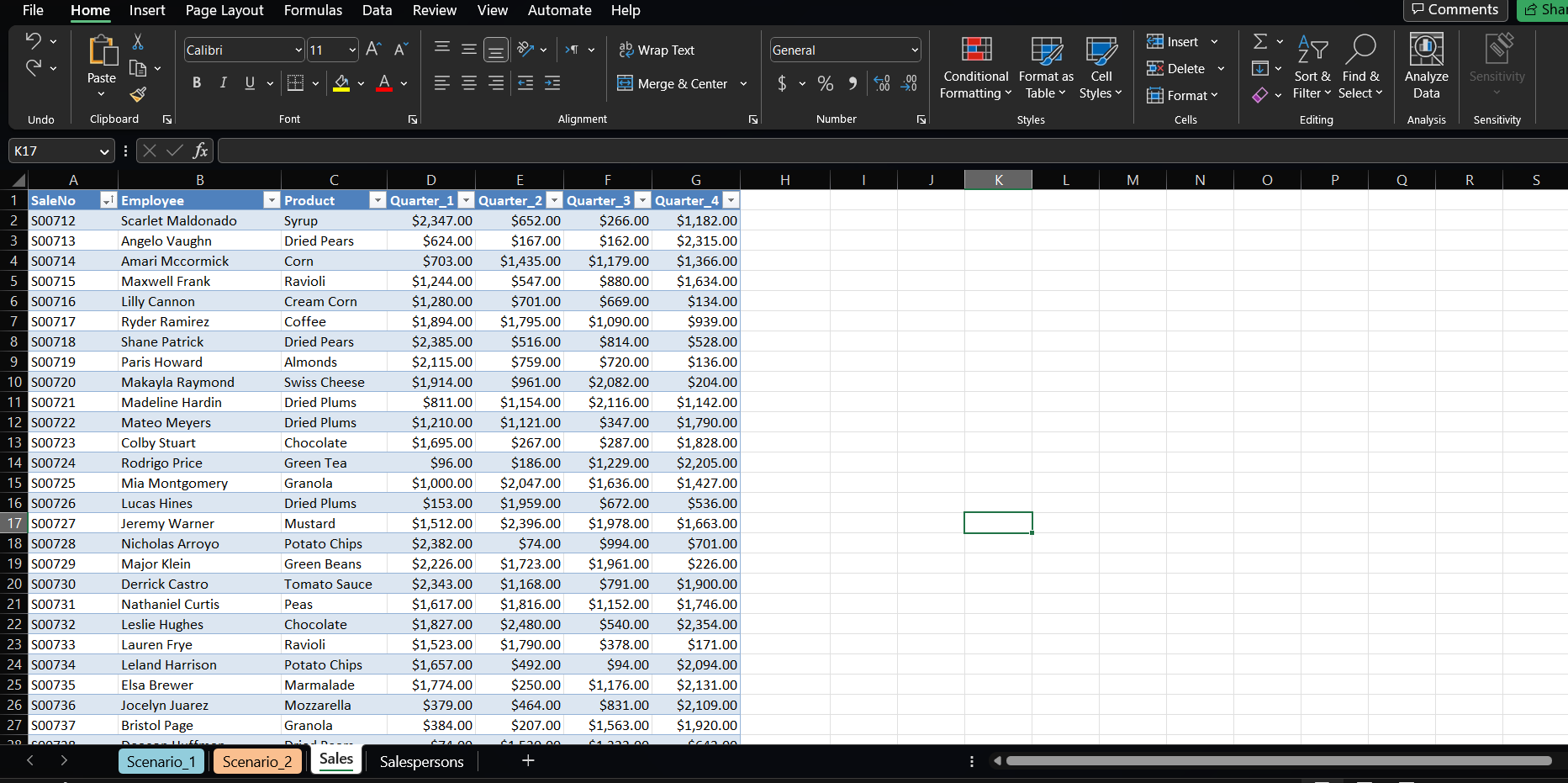Click the Bold formatting icon
The width and height of the screenshot is (1568, 783).
(196, 82)
